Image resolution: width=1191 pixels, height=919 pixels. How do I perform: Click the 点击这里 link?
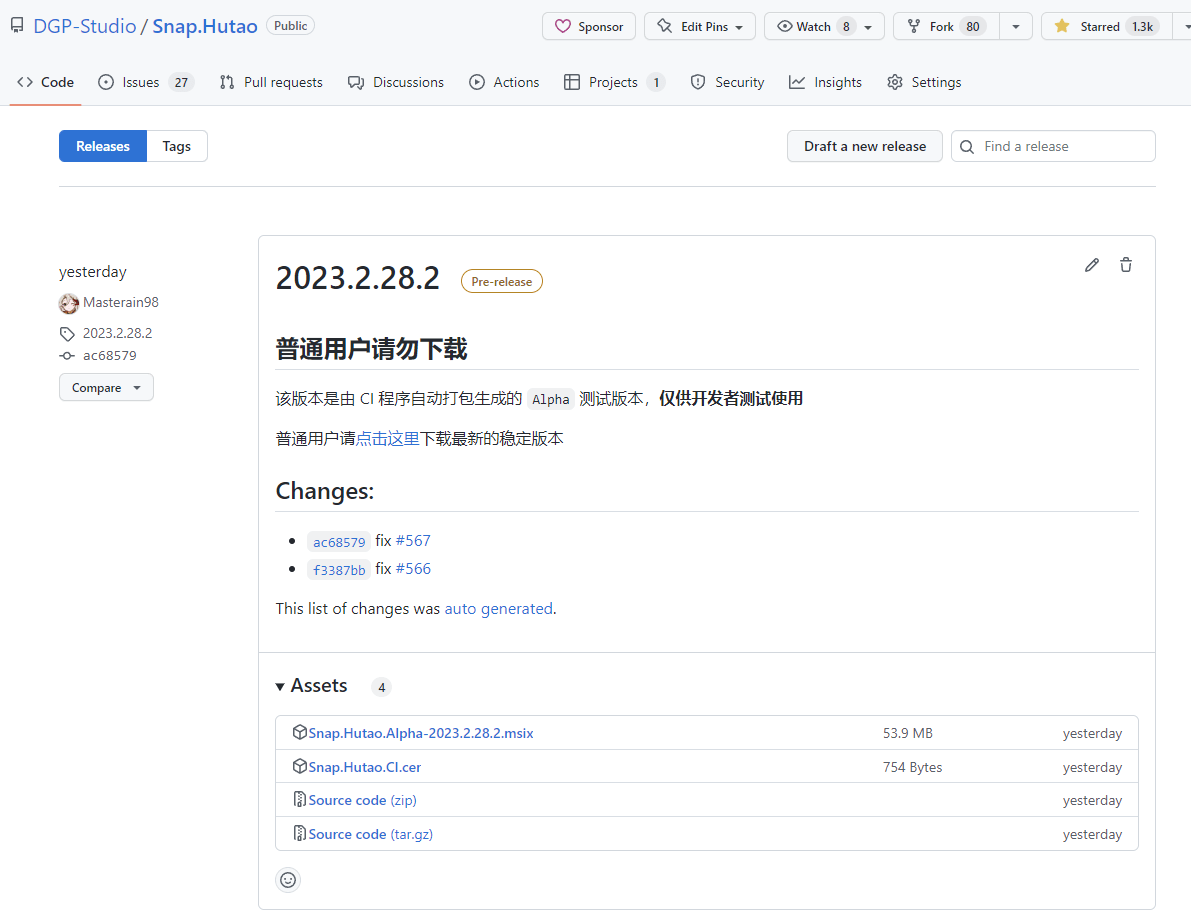point(387,438)
